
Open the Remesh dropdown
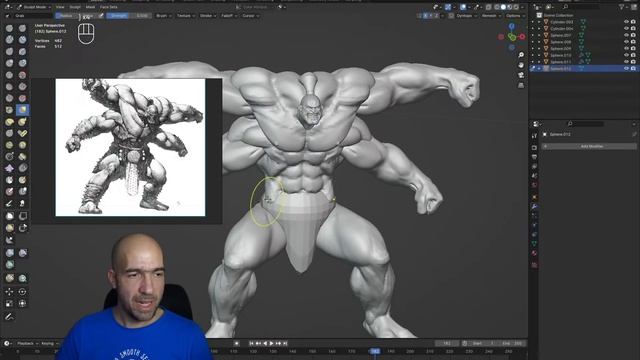[x=491, y=16]
